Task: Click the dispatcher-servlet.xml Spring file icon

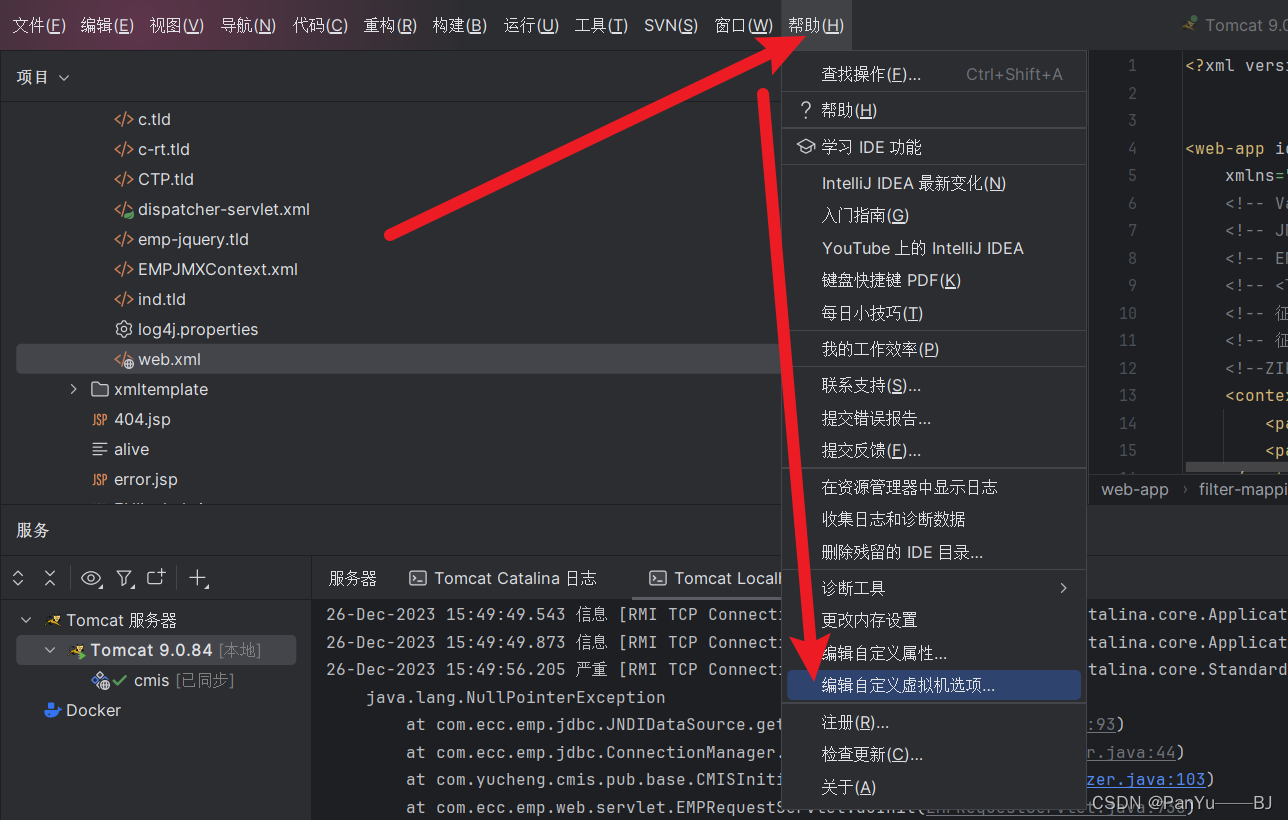Action: pyautogui.click(x=123, y=209)
